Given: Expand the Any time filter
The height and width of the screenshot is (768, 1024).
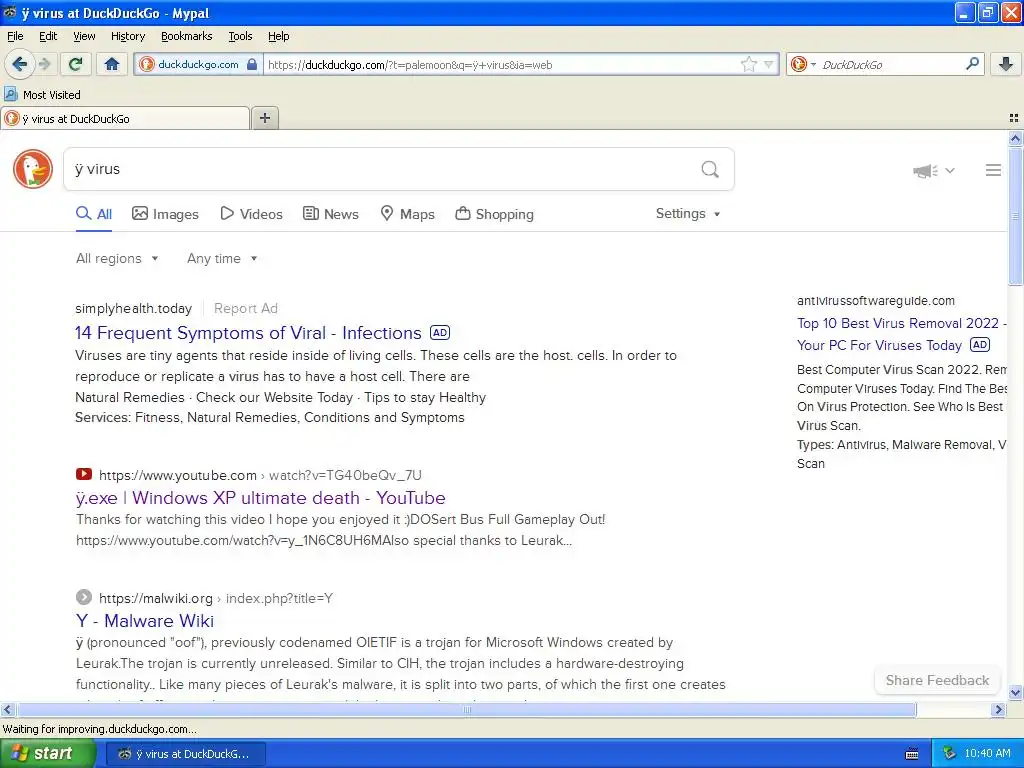Looking at the screenshot, I should click(222, 259).
